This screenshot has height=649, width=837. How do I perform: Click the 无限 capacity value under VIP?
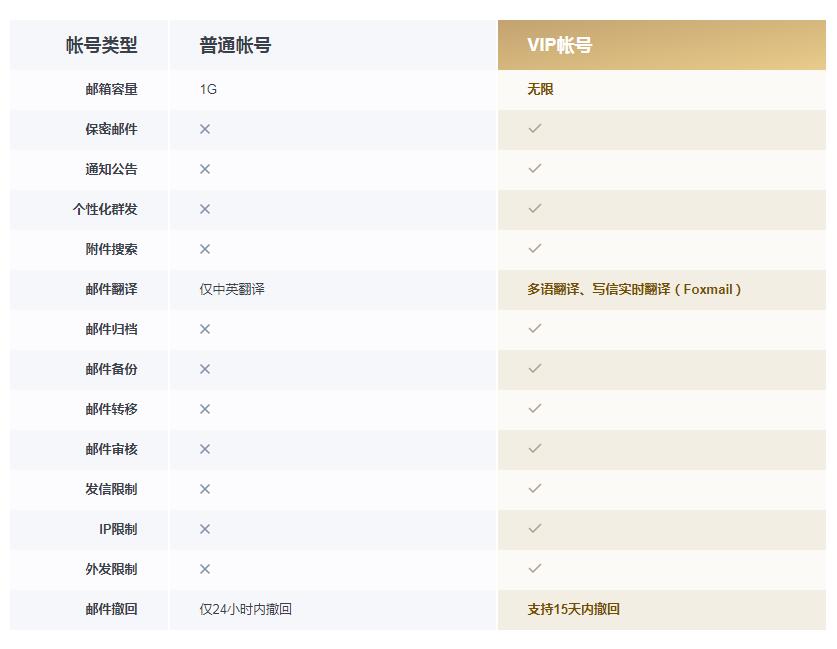tap(540, 89)
